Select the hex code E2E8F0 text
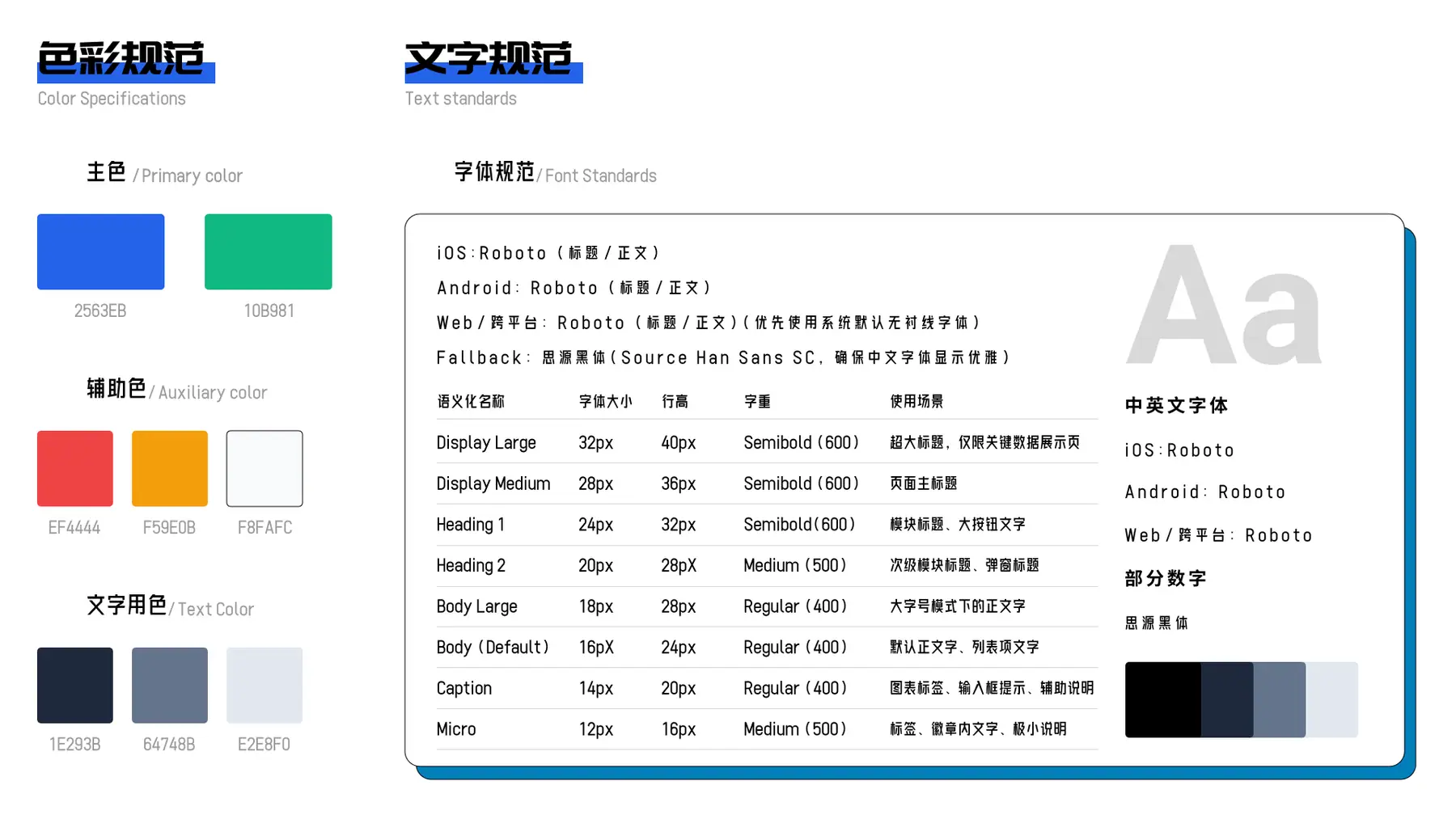The image size is (1456, 819). coord(264,744)
